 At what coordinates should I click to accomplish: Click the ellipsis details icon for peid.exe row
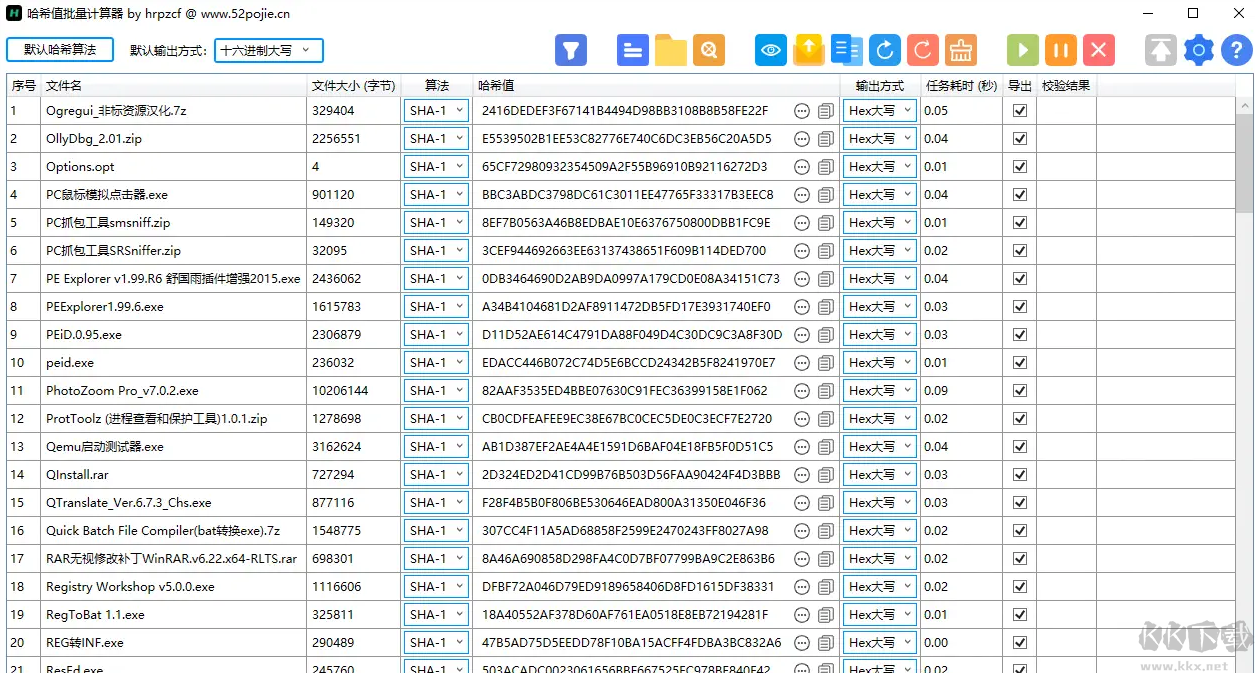[x=802, y=363]
